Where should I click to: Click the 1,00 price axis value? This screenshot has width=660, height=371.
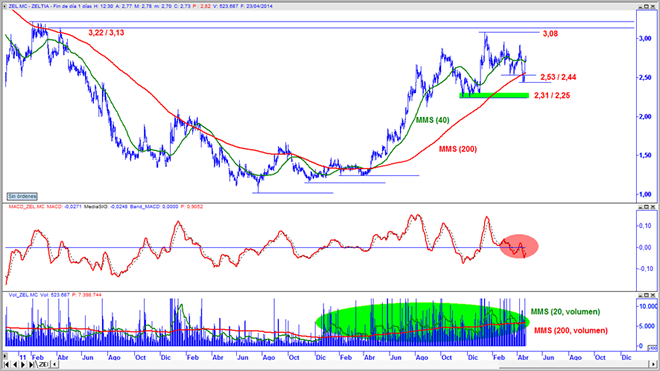pos(645,195)
